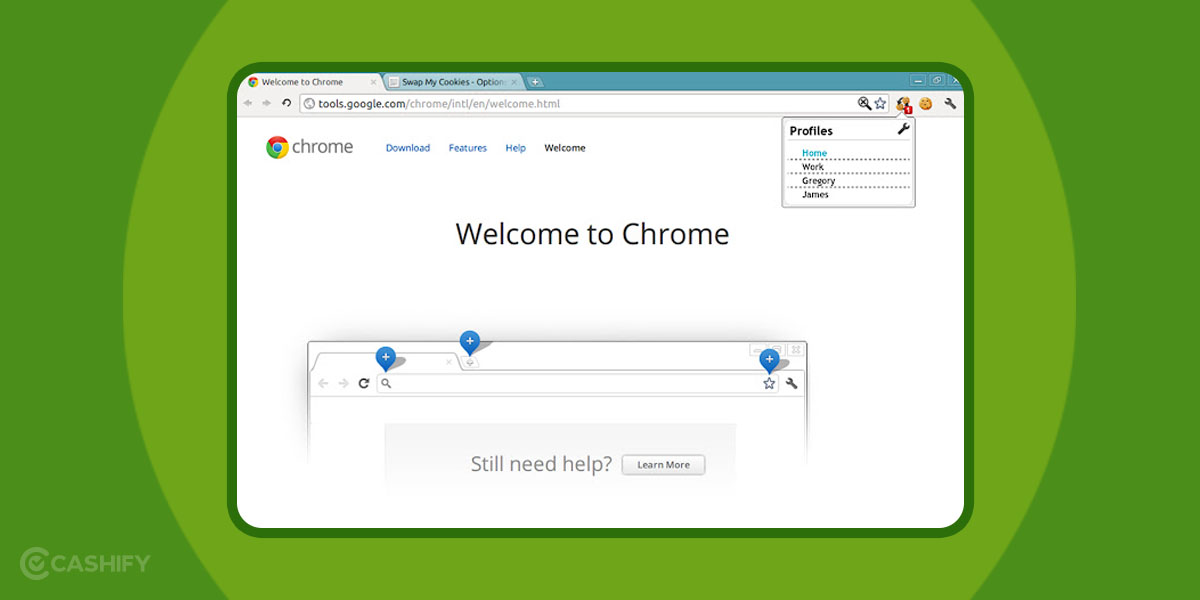The image size is (1200, 600).
Task: Open the Download link on the Chrome page
Action: point(408,147)
